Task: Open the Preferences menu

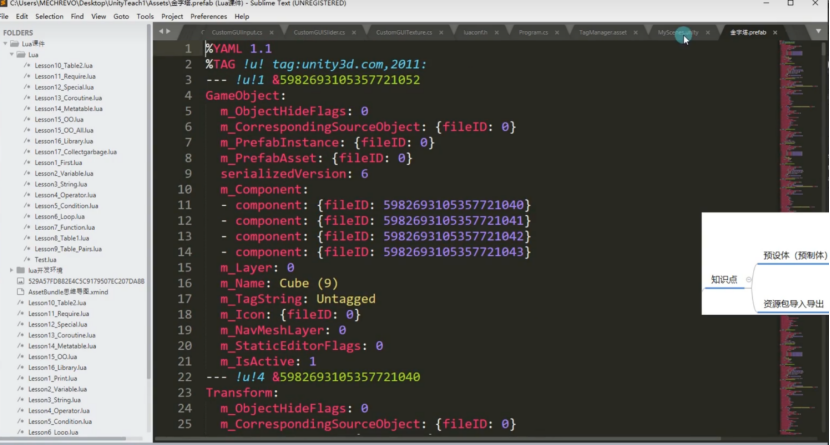Action: (209, 16)
